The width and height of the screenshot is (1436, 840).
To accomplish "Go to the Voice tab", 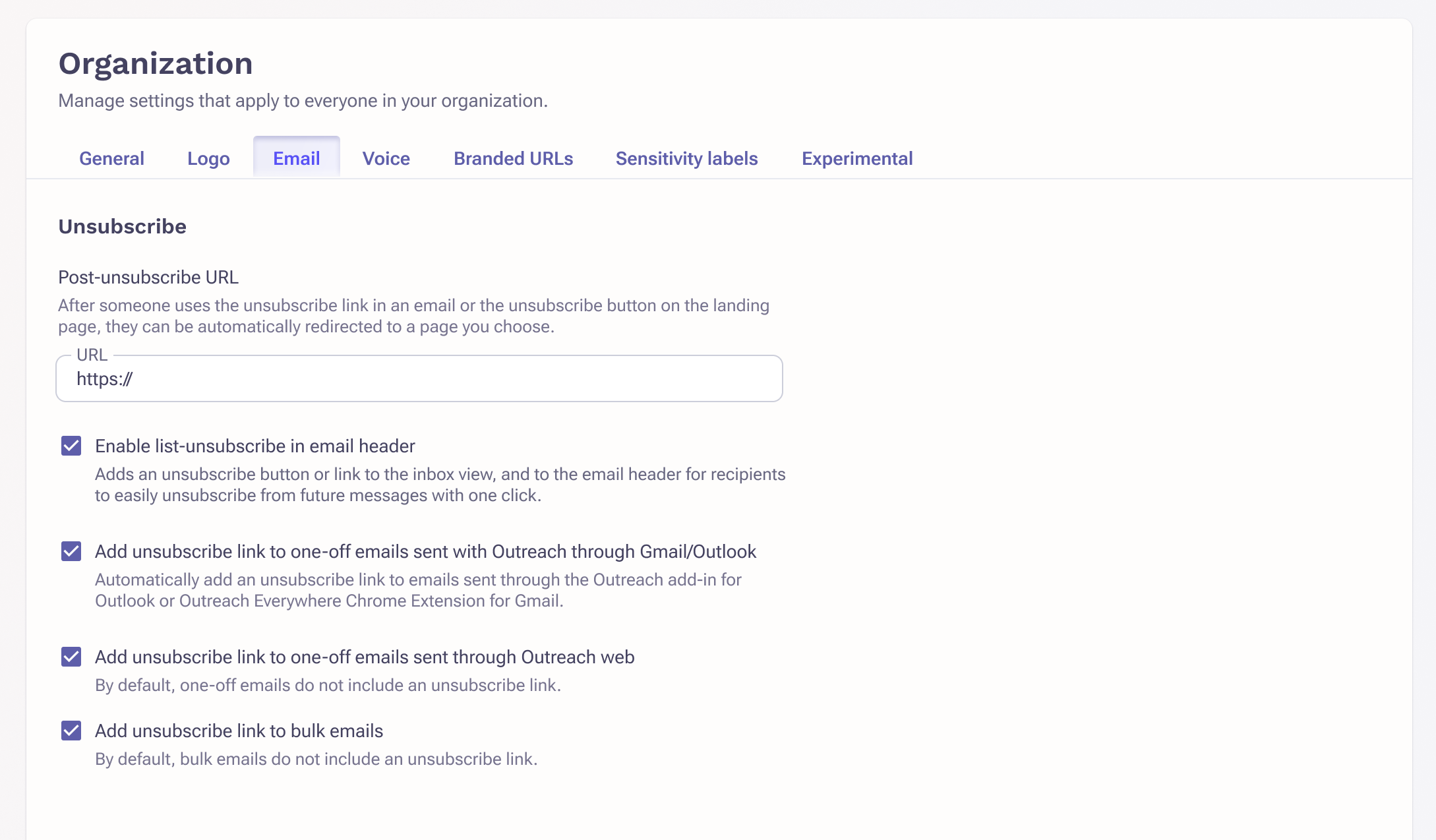I will coord(386,158).
